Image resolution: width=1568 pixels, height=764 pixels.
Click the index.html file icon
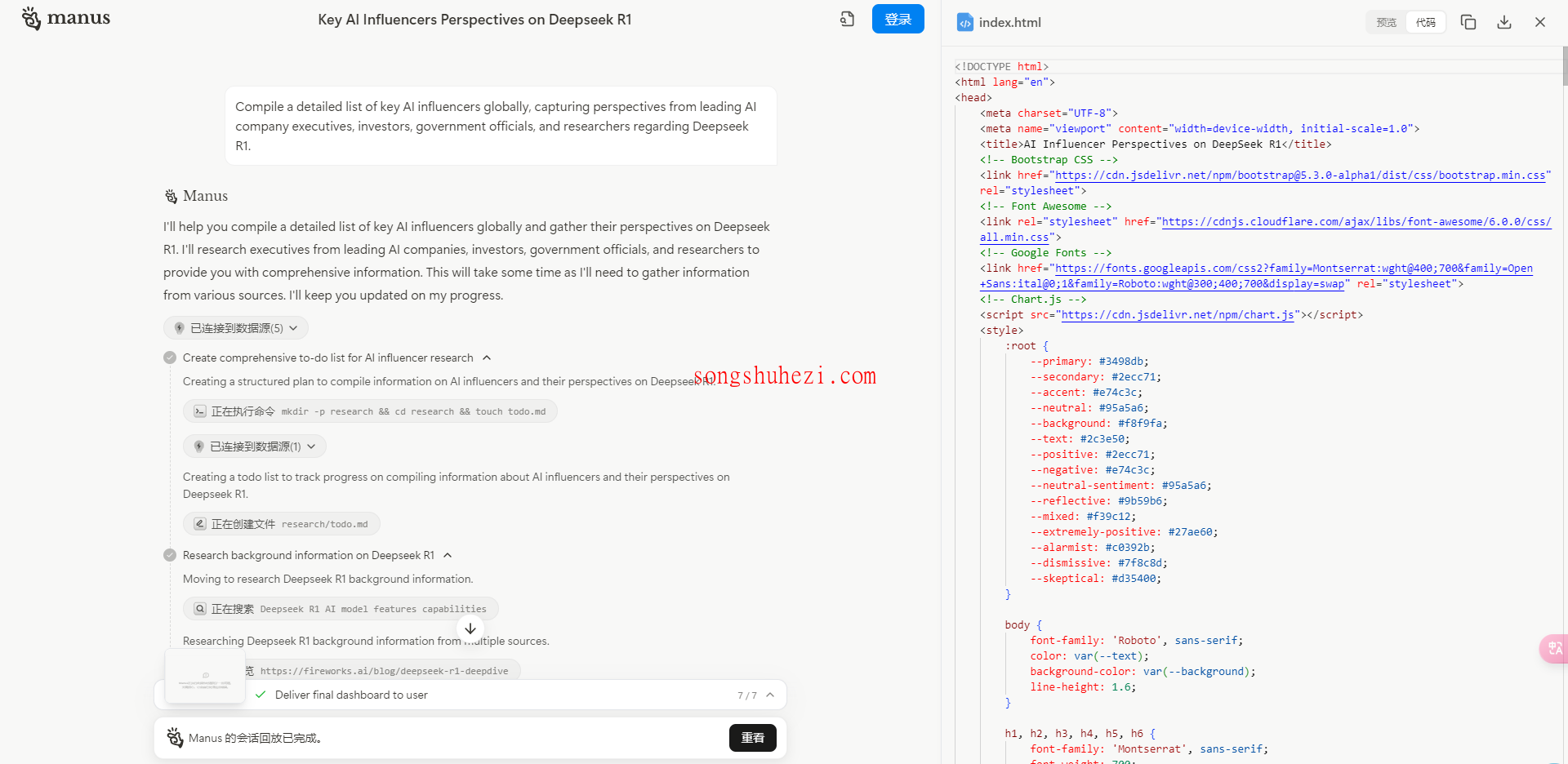tap(964, 23)
